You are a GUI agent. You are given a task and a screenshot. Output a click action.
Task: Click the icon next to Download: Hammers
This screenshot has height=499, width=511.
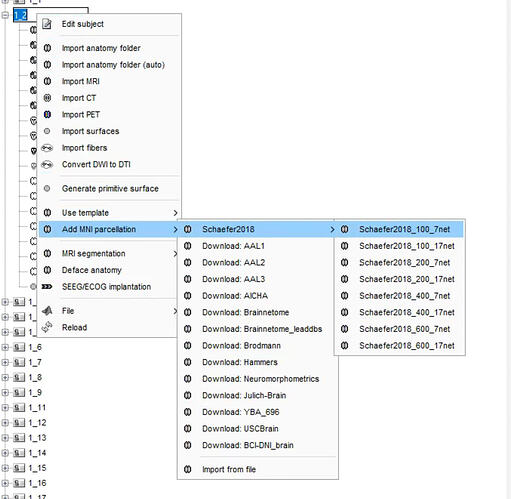[x=188, y=362]
